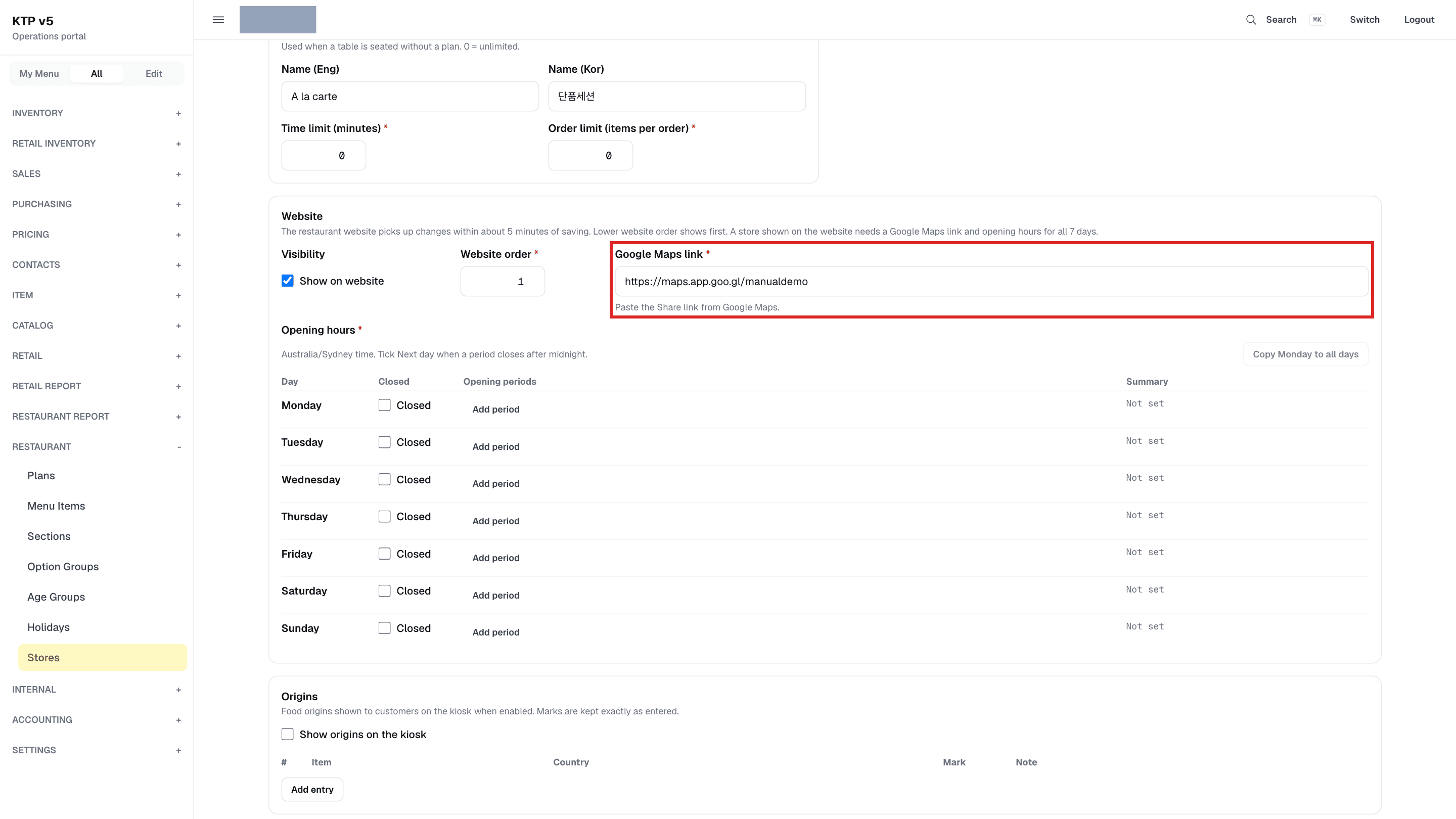
Task: Add period for Monday
Action: click(x=495, y=409)
